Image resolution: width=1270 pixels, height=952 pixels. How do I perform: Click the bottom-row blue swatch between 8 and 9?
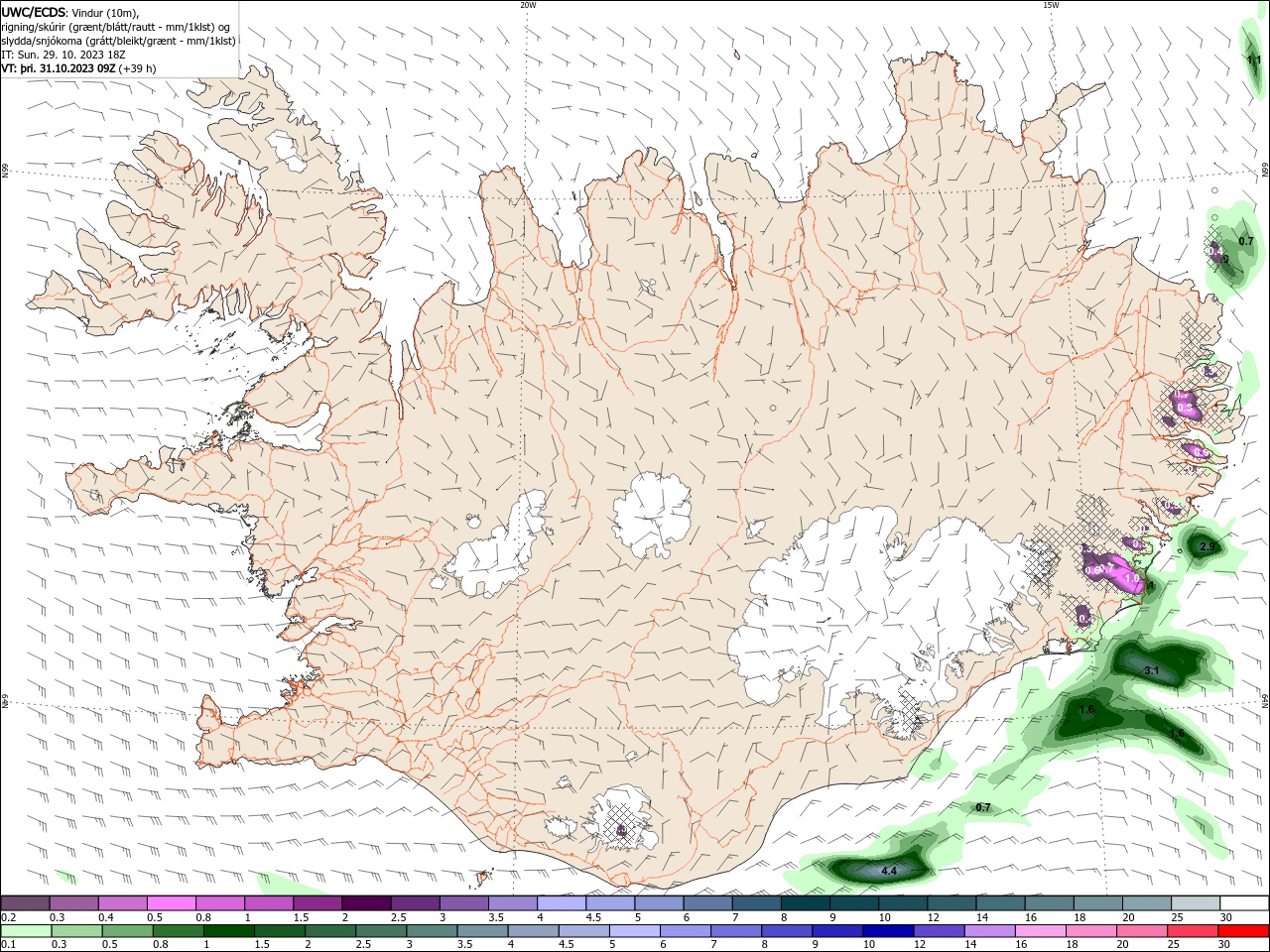click(x=787, y=931)
